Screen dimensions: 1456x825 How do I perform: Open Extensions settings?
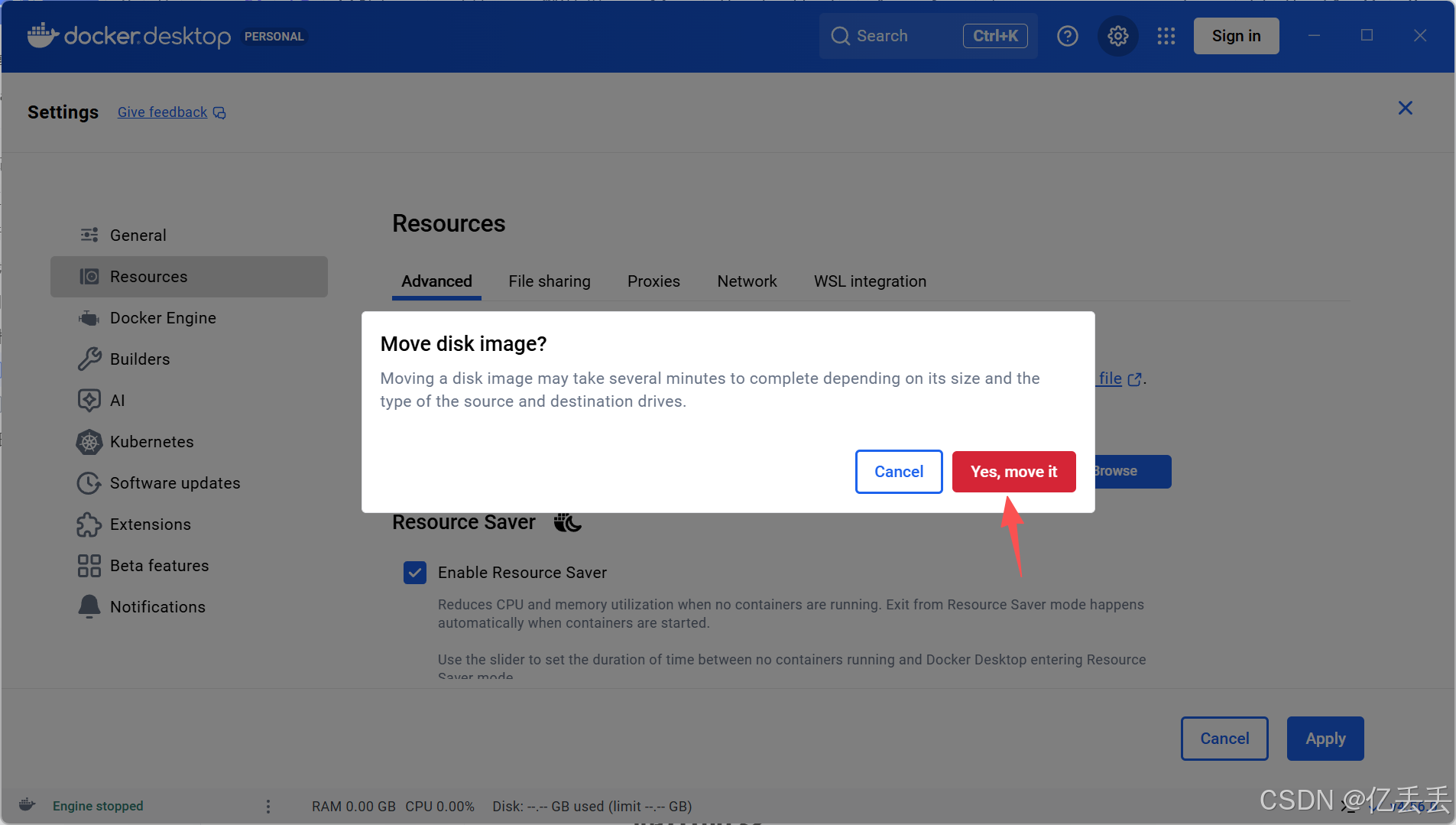pos(189,525)
